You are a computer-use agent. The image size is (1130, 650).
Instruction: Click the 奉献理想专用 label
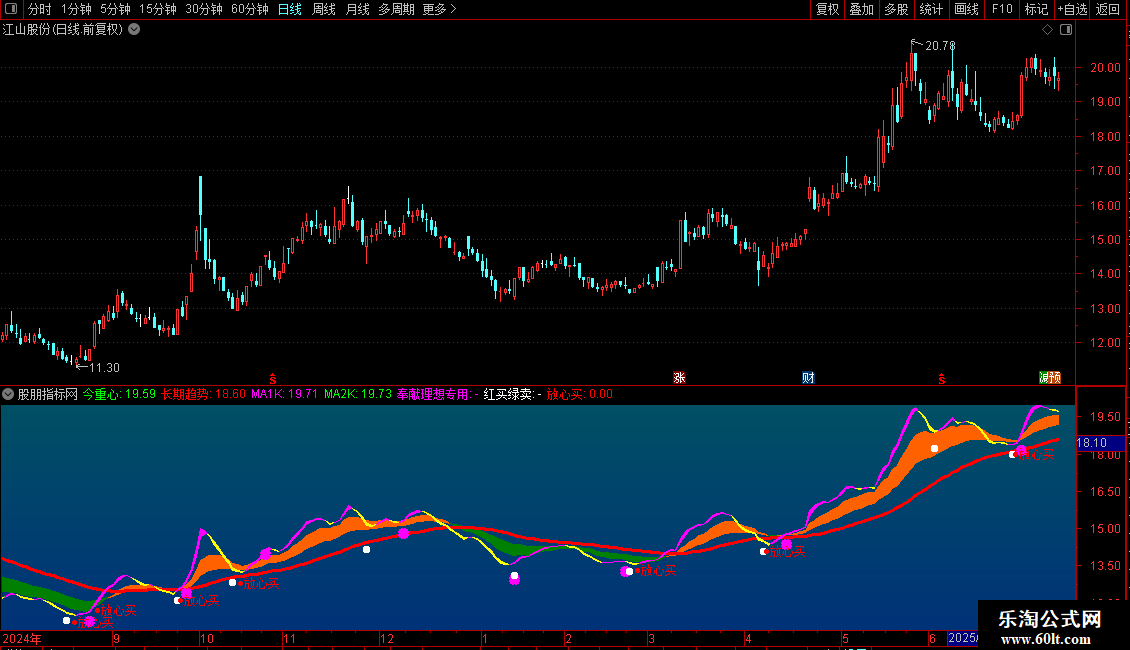[433, 394]
